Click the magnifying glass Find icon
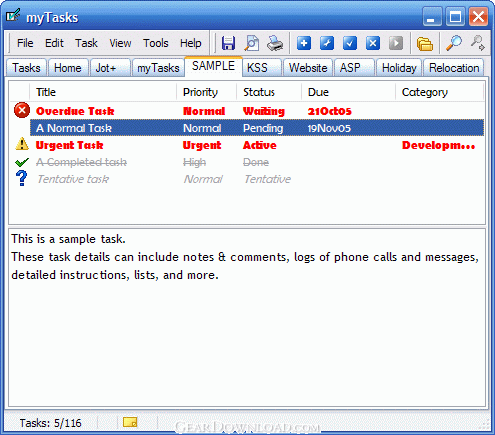The width and height of the screenshot is (495, 435). [454, 43]
